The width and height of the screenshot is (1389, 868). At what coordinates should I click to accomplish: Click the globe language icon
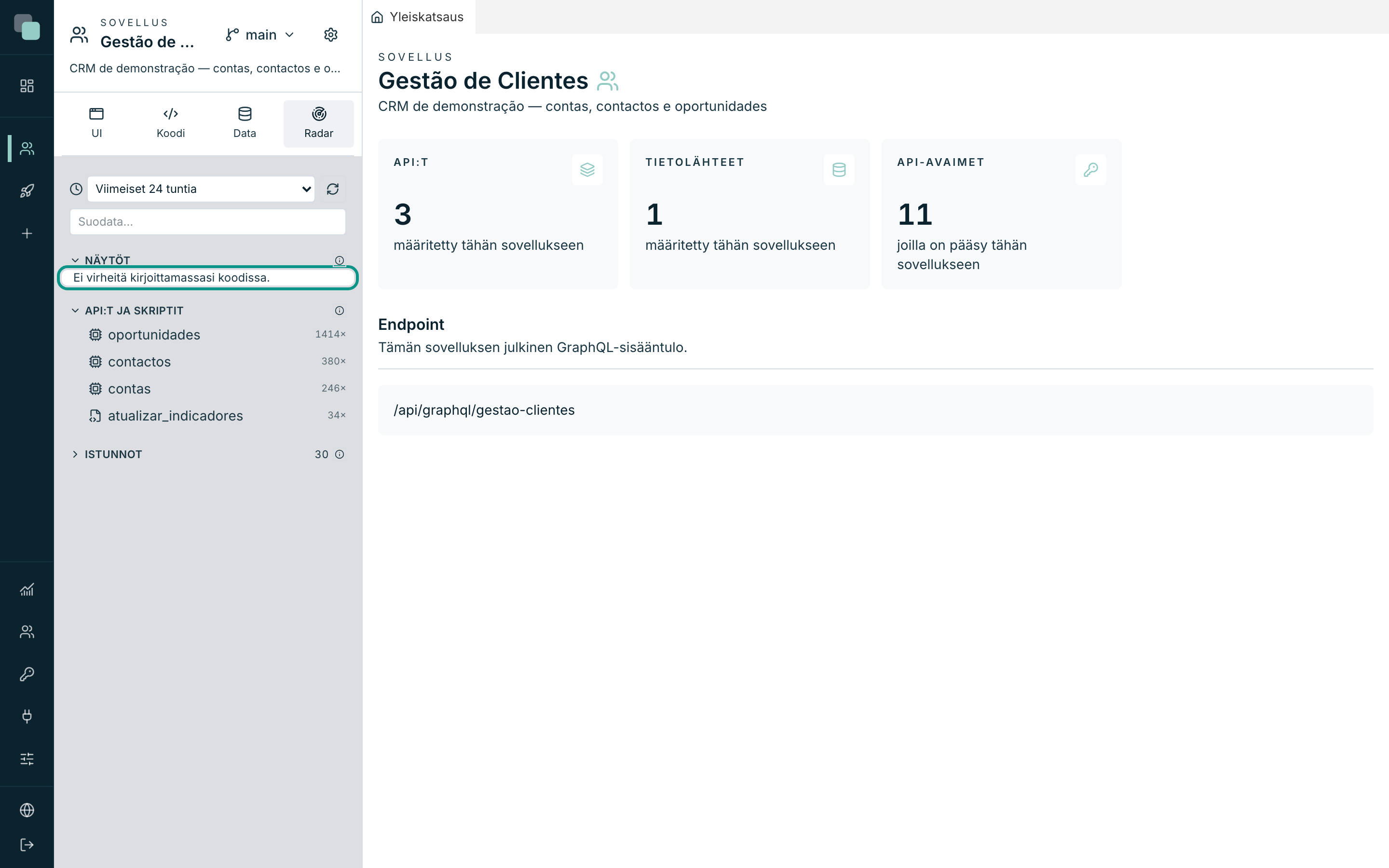pyautogui.click(x=27, y=810)
